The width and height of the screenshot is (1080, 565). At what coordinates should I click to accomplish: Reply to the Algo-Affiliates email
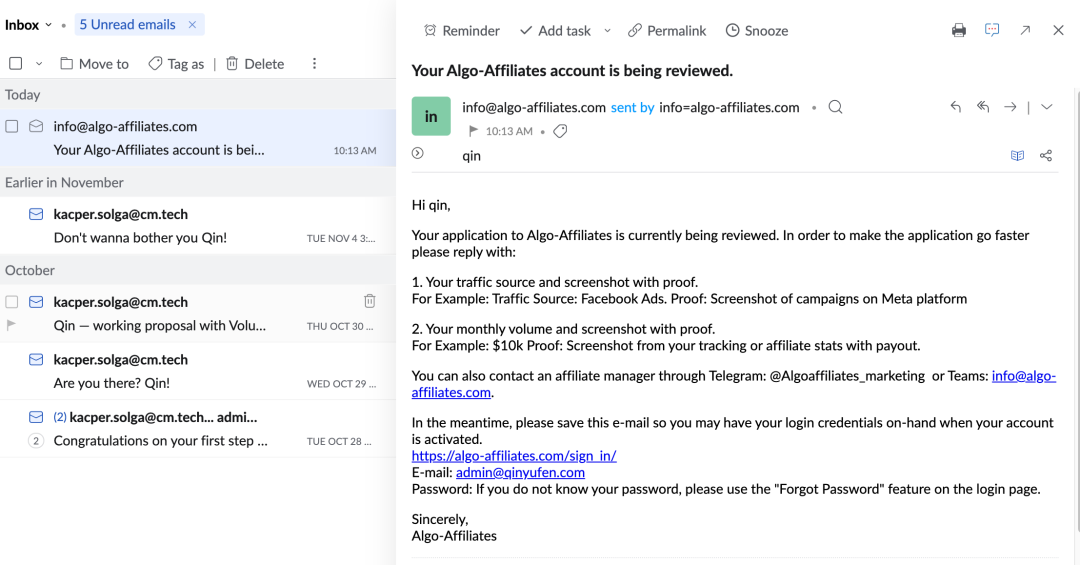pos(955,107)
